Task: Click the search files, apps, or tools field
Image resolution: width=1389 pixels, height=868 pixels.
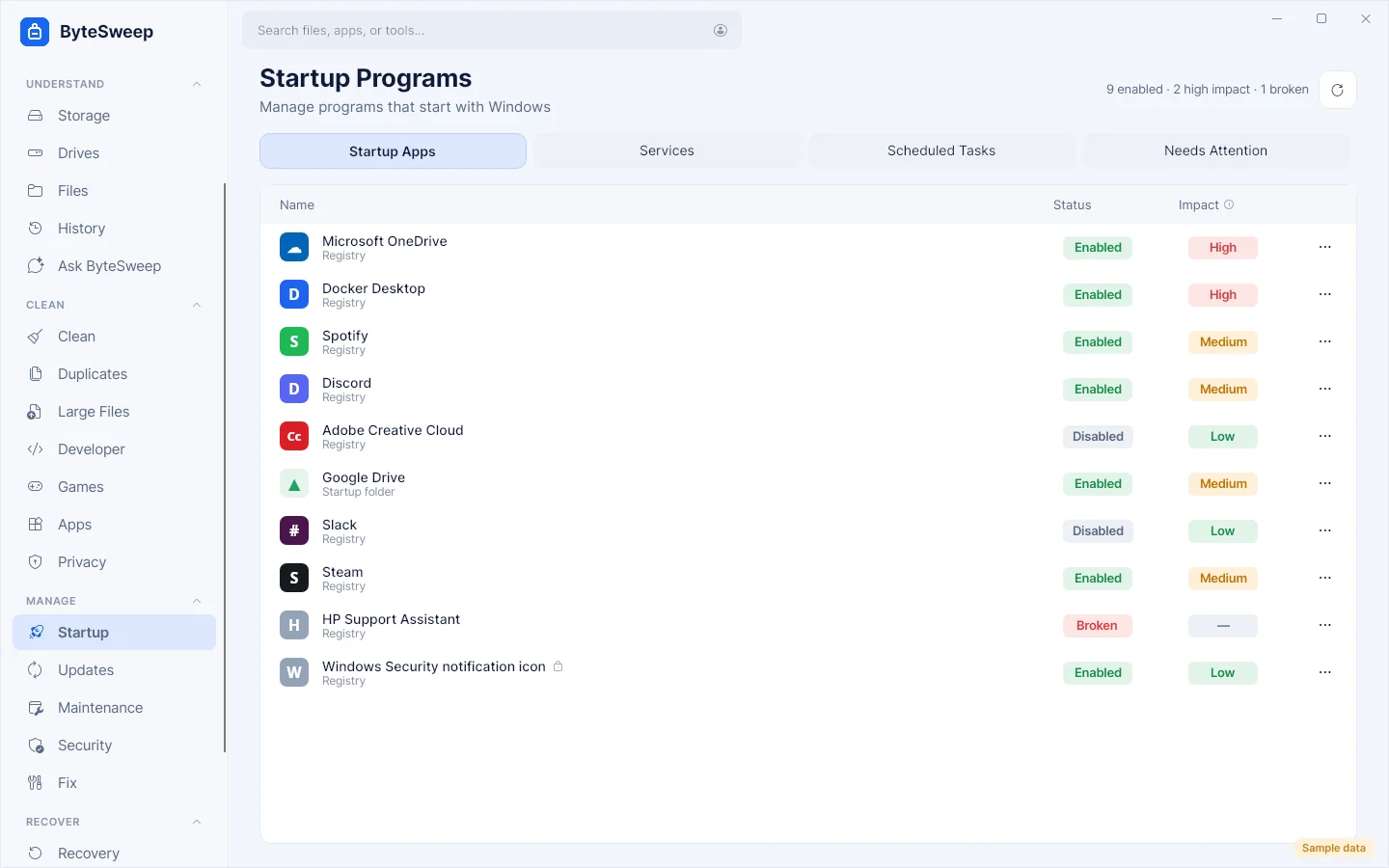Action: (x=492, y=31)
